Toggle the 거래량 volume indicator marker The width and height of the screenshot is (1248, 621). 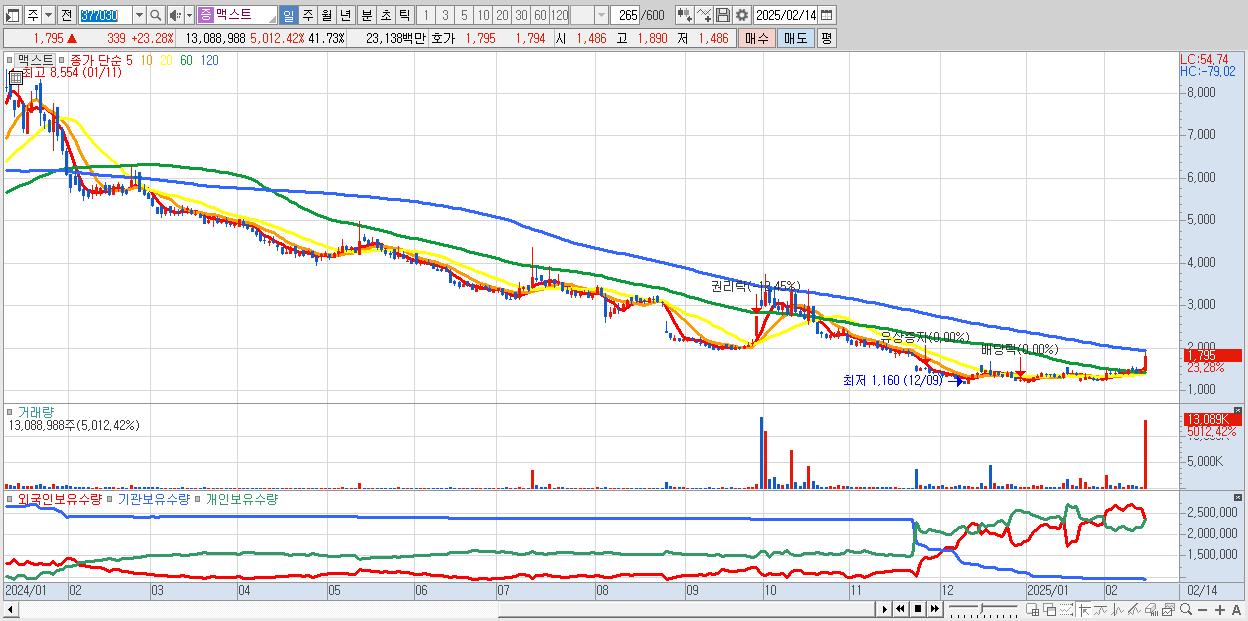tap(10, 411)
